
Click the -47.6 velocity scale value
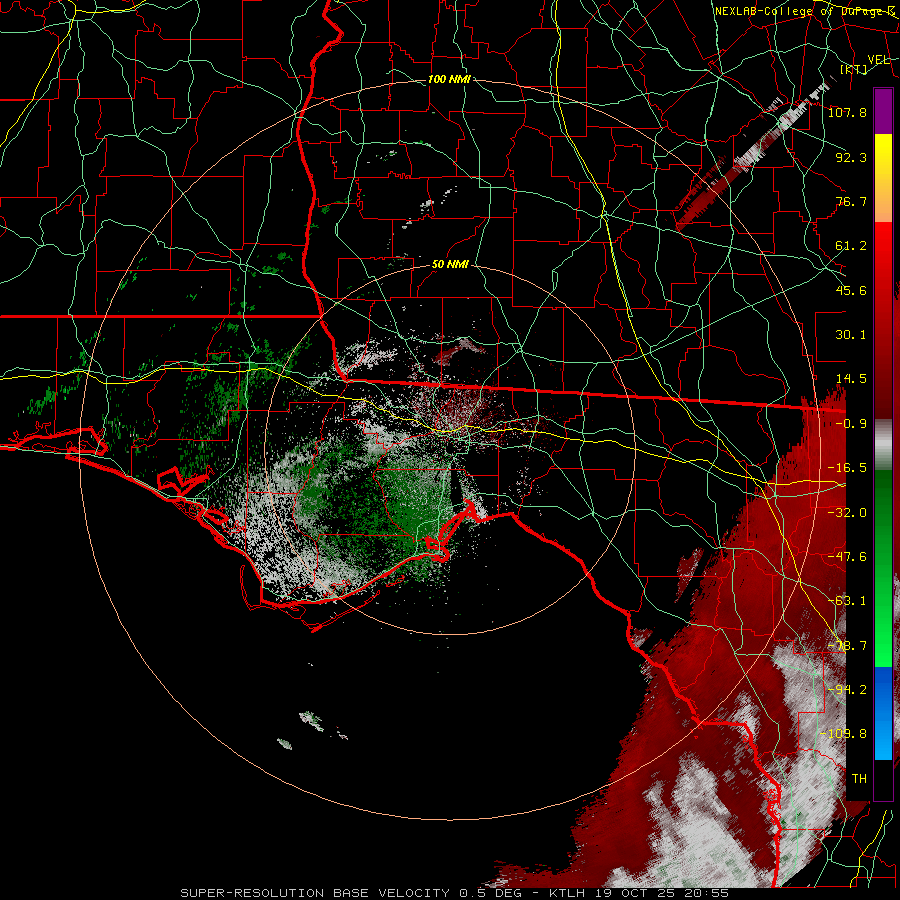click(x=847, y=557)
